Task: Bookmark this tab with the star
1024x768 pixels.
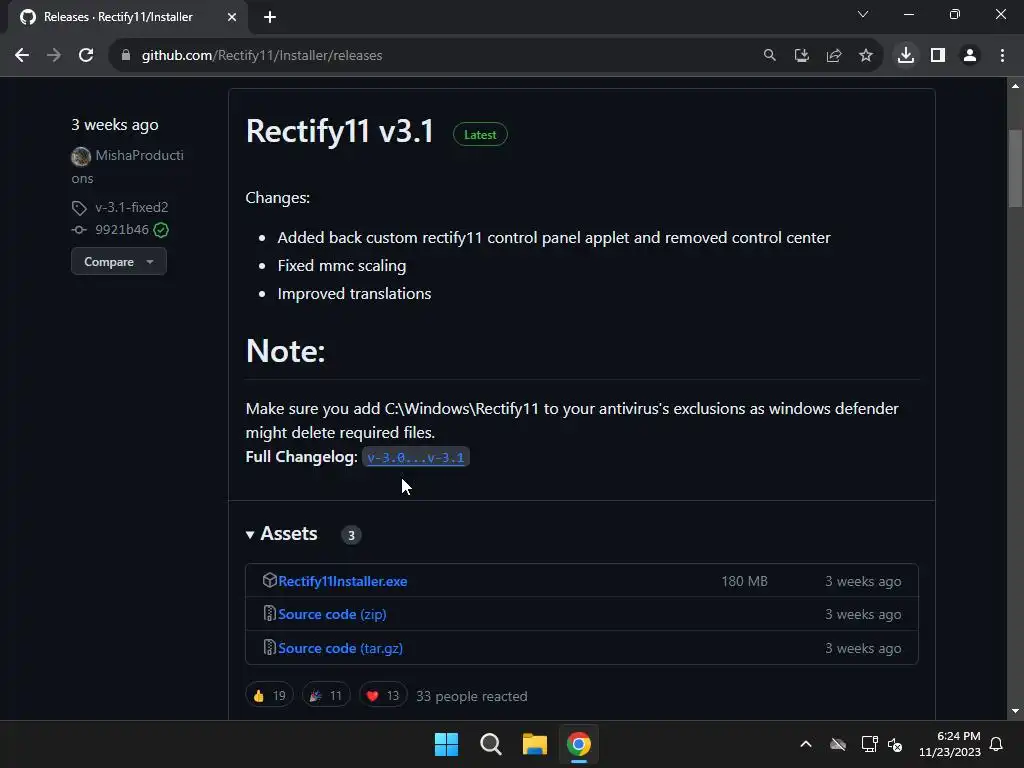Action: coord(866,56)
